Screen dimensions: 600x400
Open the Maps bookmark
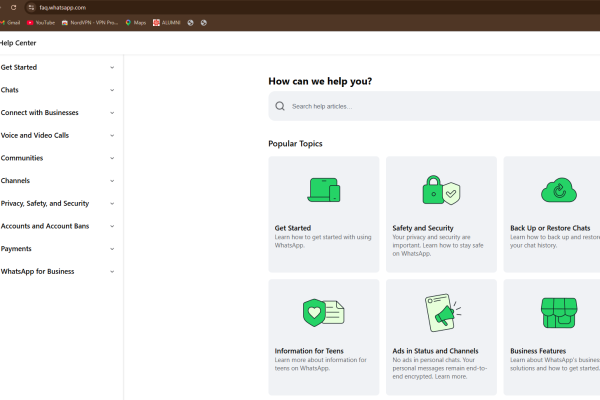(135, 23)
